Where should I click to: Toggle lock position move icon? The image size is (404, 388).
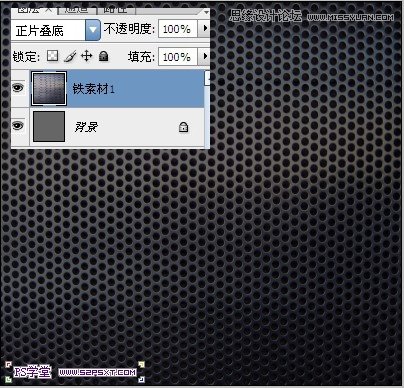(87, 56)
